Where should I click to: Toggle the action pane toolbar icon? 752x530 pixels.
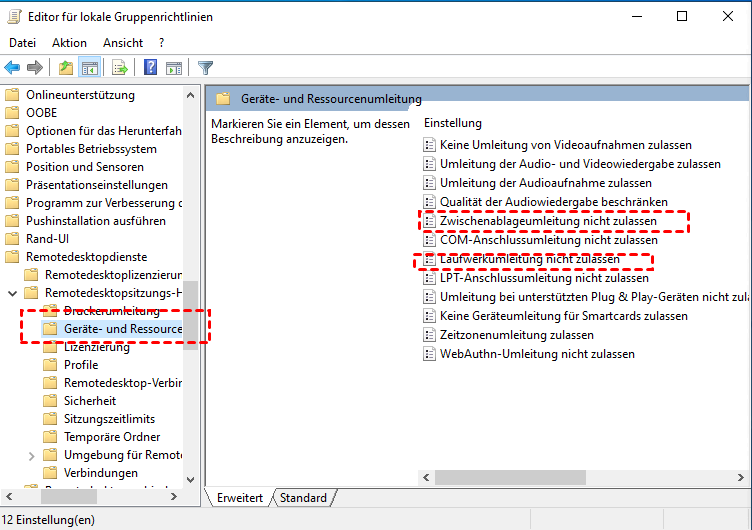pos(174,68)
